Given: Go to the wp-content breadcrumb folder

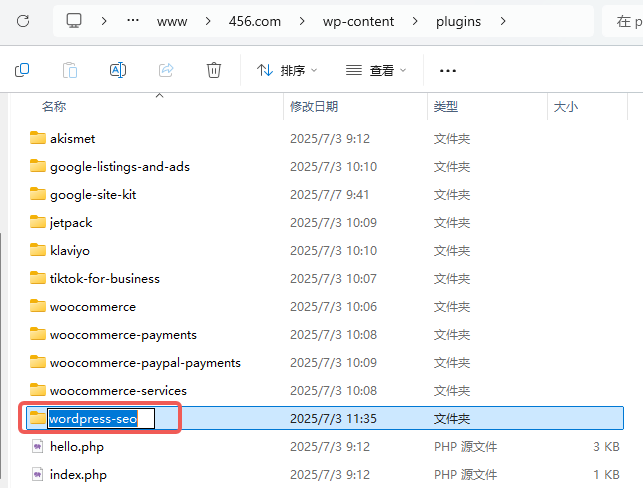Looking at the screenshot, I should [358, 21].
